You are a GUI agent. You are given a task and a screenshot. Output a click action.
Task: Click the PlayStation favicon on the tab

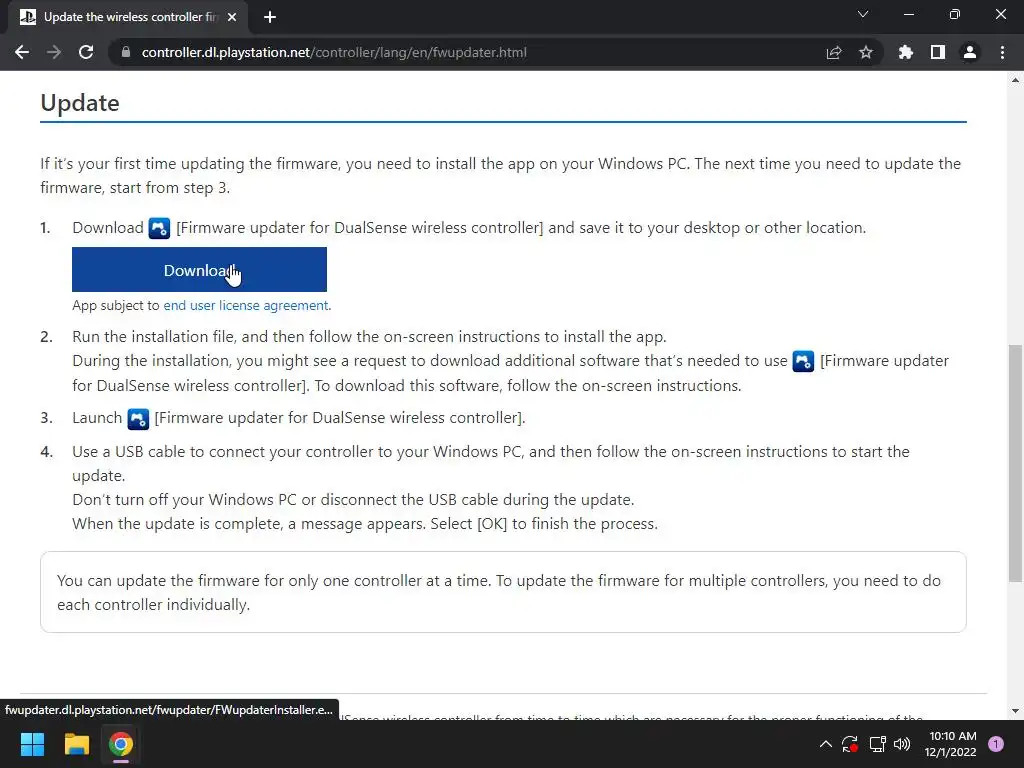[27, 17]
